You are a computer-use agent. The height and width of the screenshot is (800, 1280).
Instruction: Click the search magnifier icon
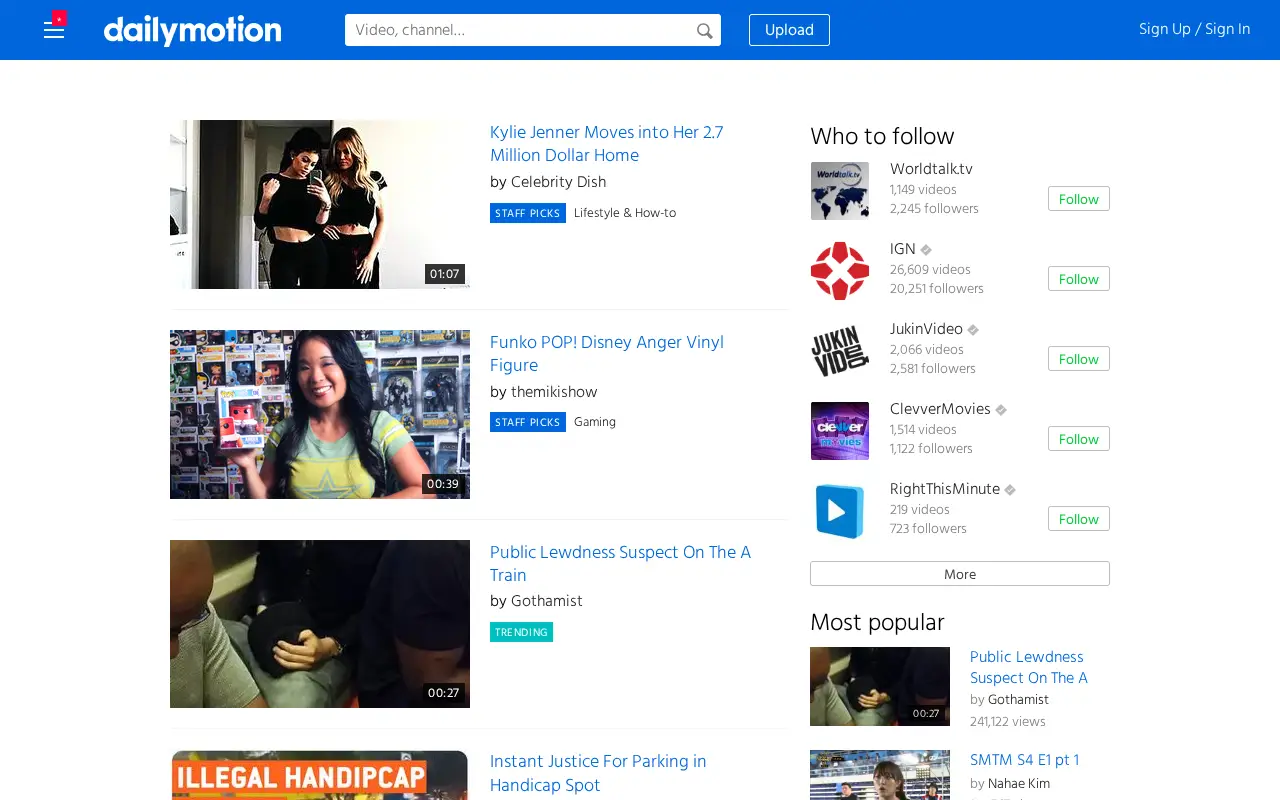705,31
